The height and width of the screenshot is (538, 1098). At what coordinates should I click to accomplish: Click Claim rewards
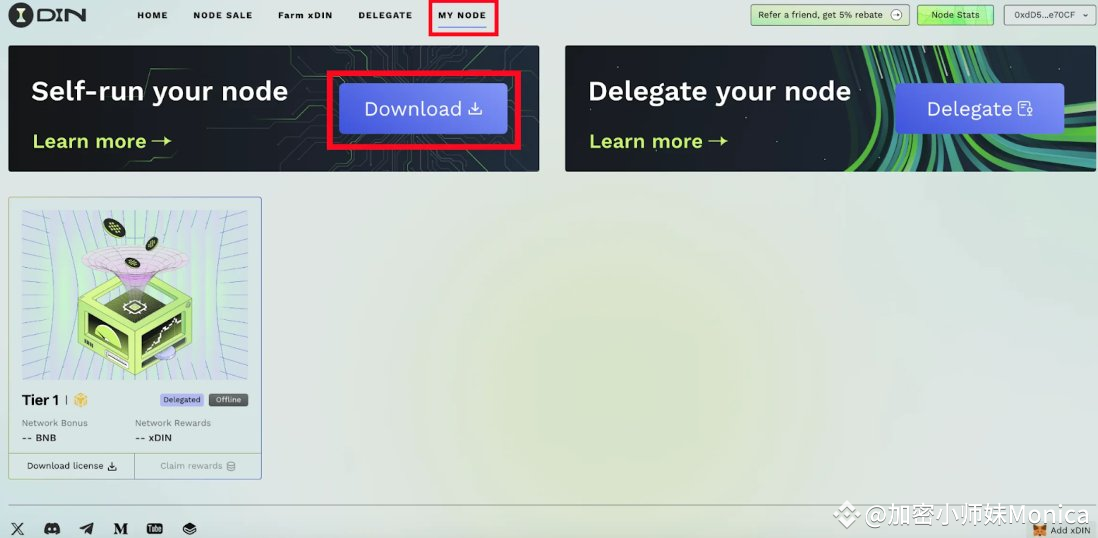197,466
